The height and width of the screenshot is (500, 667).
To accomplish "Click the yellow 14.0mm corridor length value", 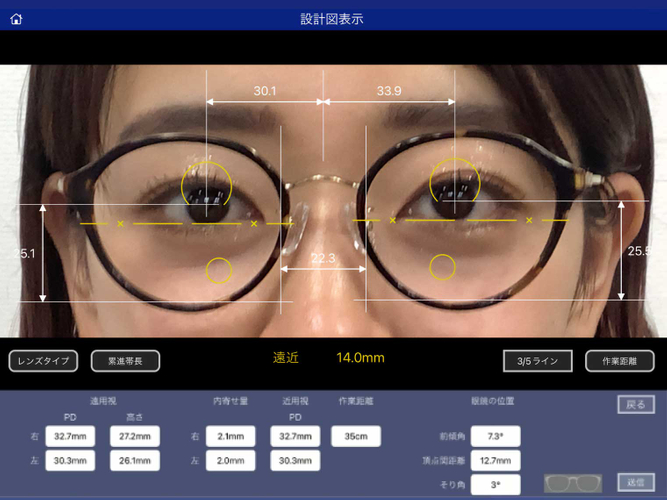I will 360,357.
